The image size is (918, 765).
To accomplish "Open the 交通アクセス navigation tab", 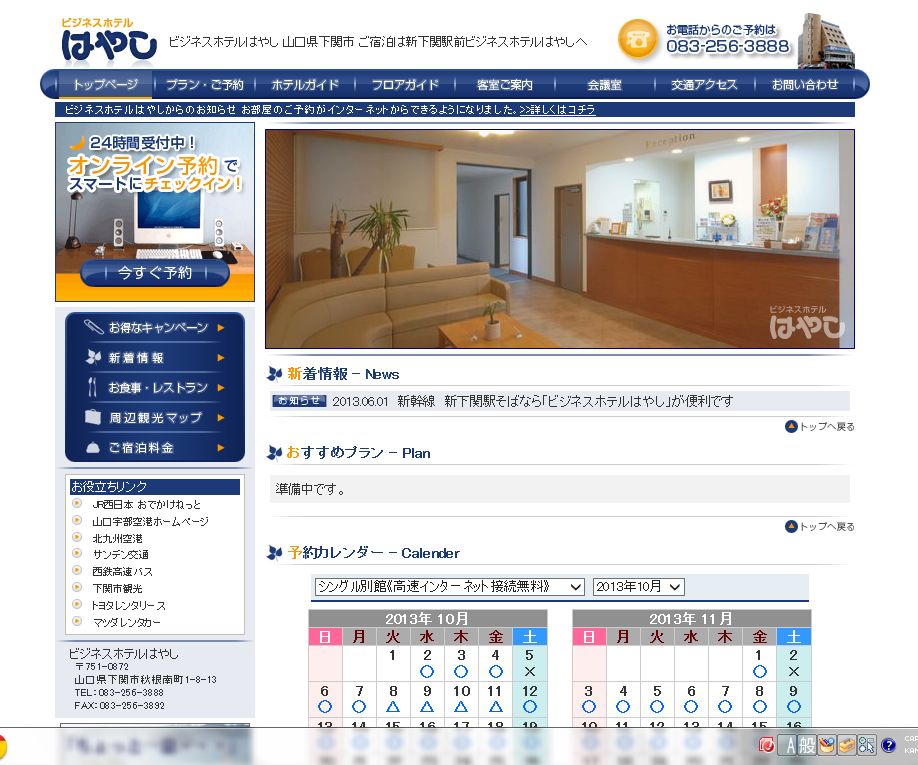I will [x=704, y=84].
